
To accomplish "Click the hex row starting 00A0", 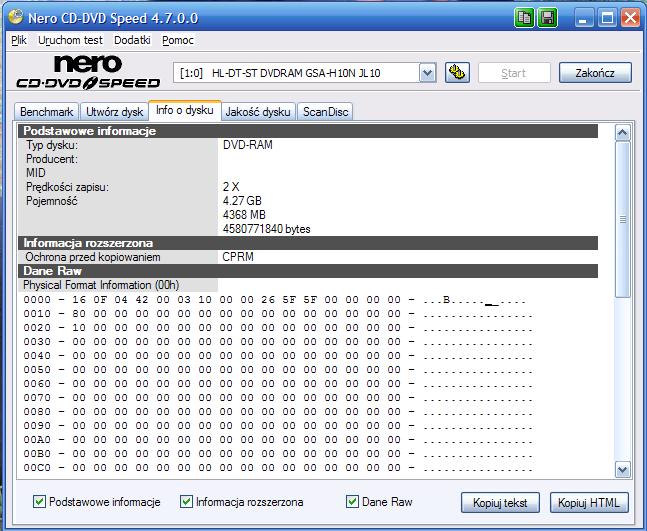I will [x=278, y=440].
